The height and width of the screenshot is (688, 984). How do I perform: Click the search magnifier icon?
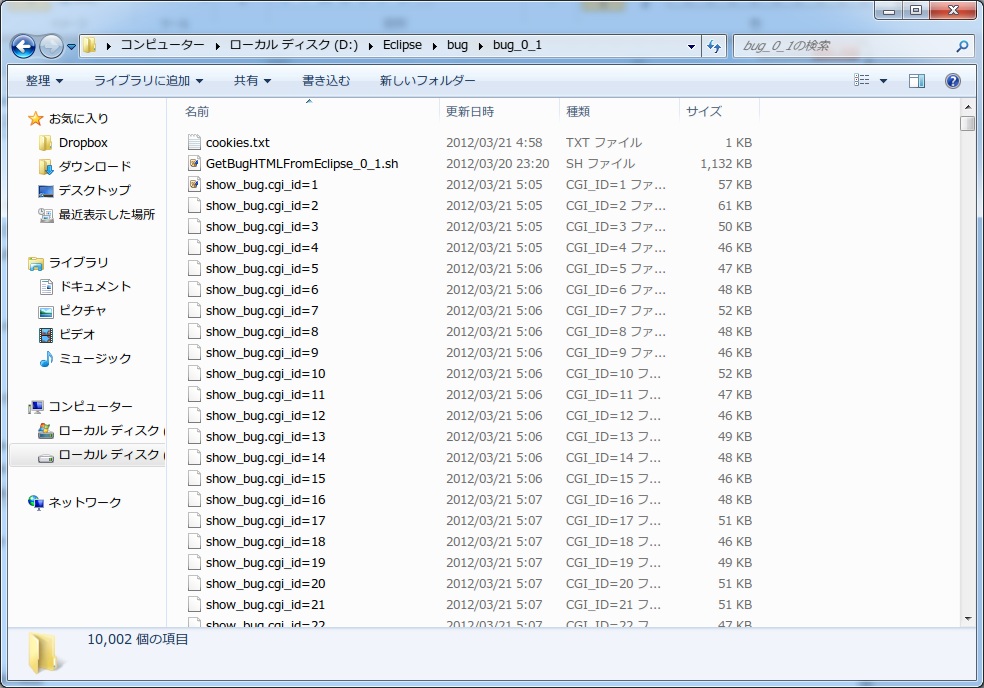961,46
